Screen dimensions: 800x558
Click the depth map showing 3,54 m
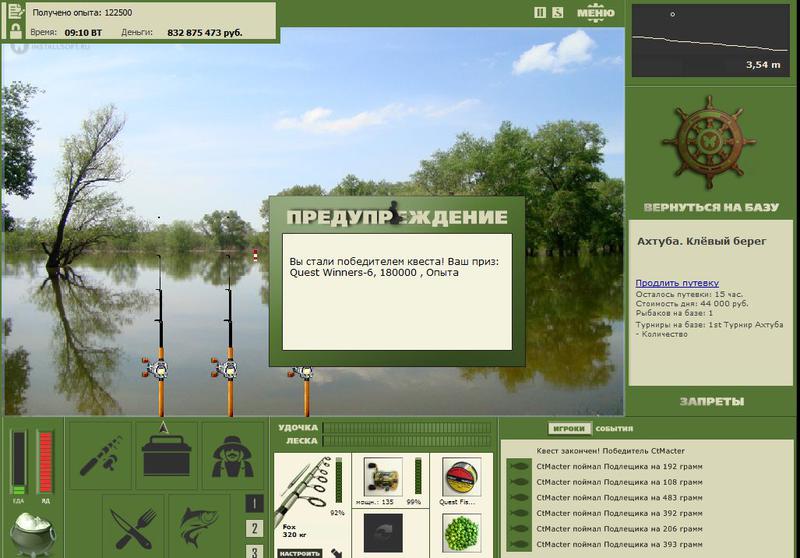coord(711,41)
